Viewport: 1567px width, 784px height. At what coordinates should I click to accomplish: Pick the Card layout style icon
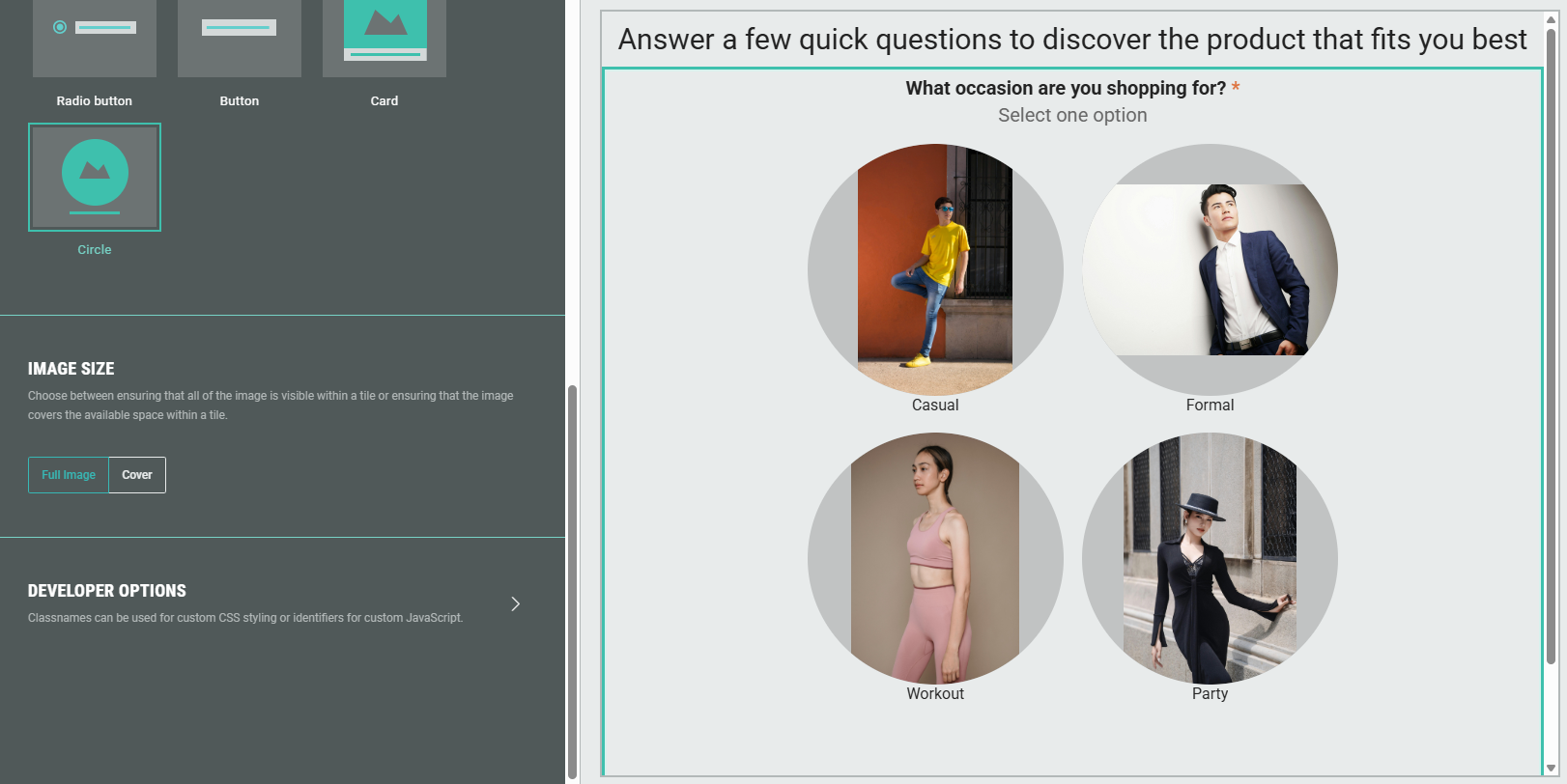pos(385,37)
